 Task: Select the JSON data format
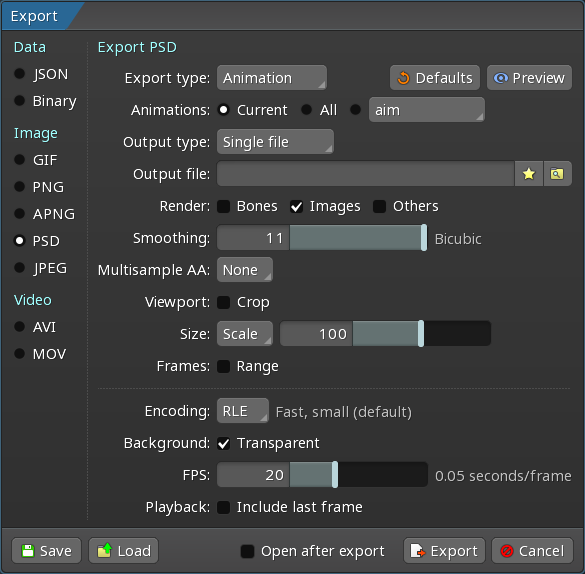[x=41, y=74]
